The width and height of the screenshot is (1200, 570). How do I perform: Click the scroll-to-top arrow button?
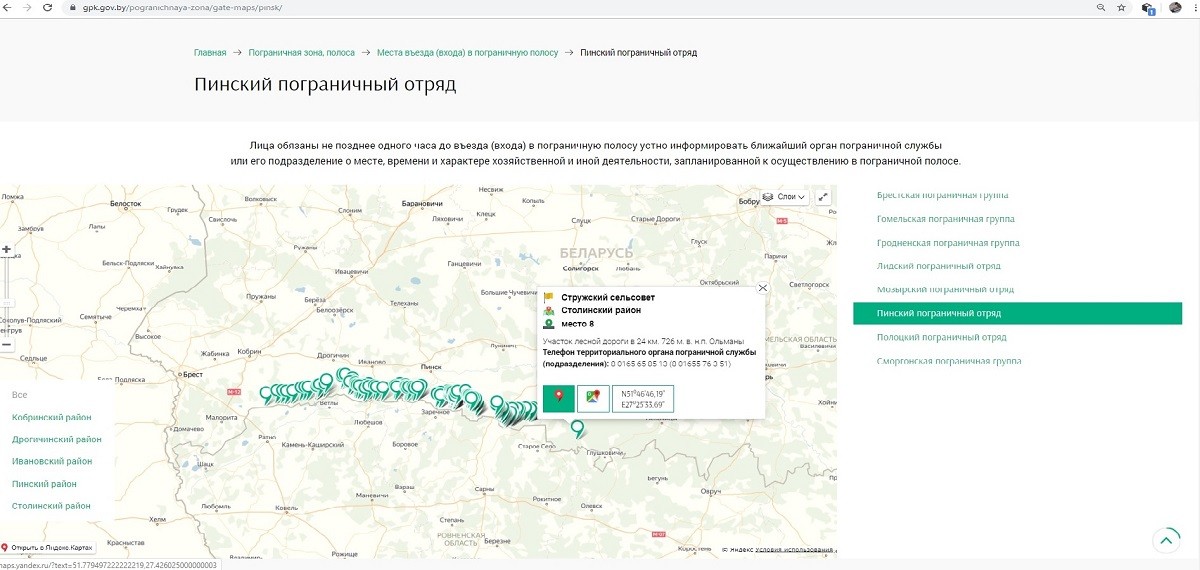click(1166, 540)
